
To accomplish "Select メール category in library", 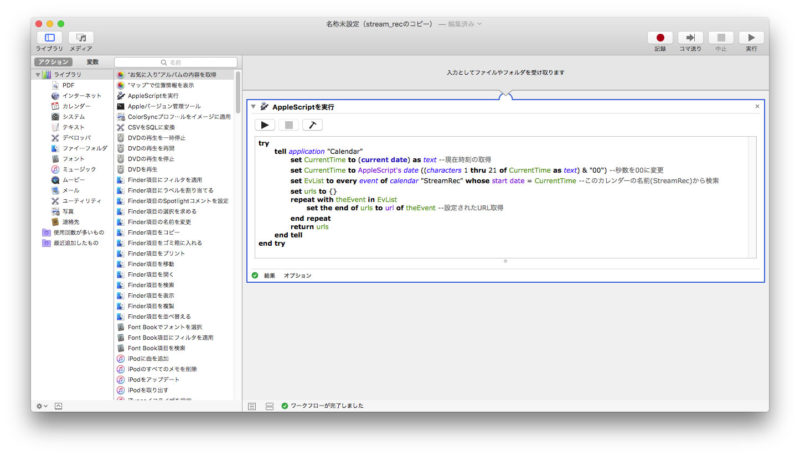I will coord(65,190).
